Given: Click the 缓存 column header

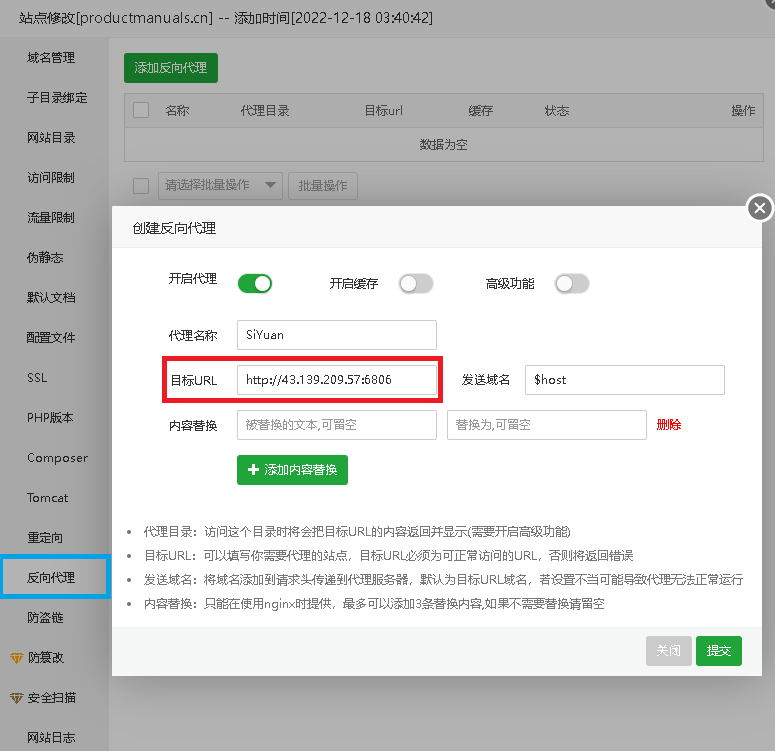Looking at the screenshot, I should pos(480,111).
